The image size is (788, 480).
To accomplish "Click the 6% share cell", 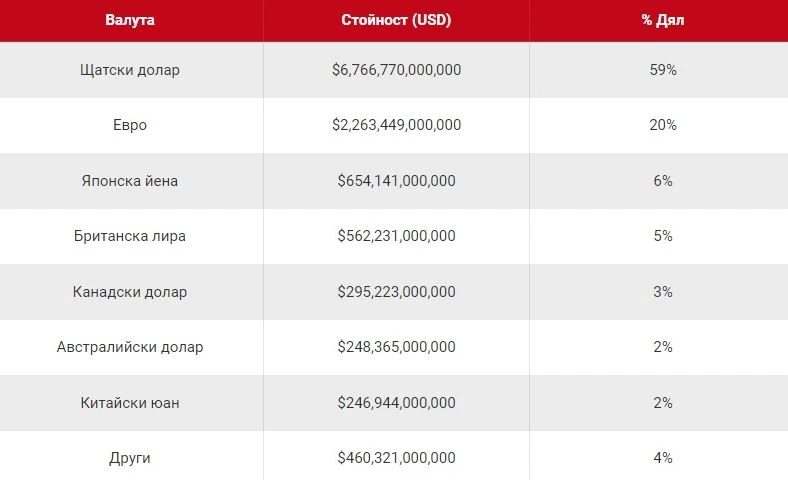I will pos(662,180).
